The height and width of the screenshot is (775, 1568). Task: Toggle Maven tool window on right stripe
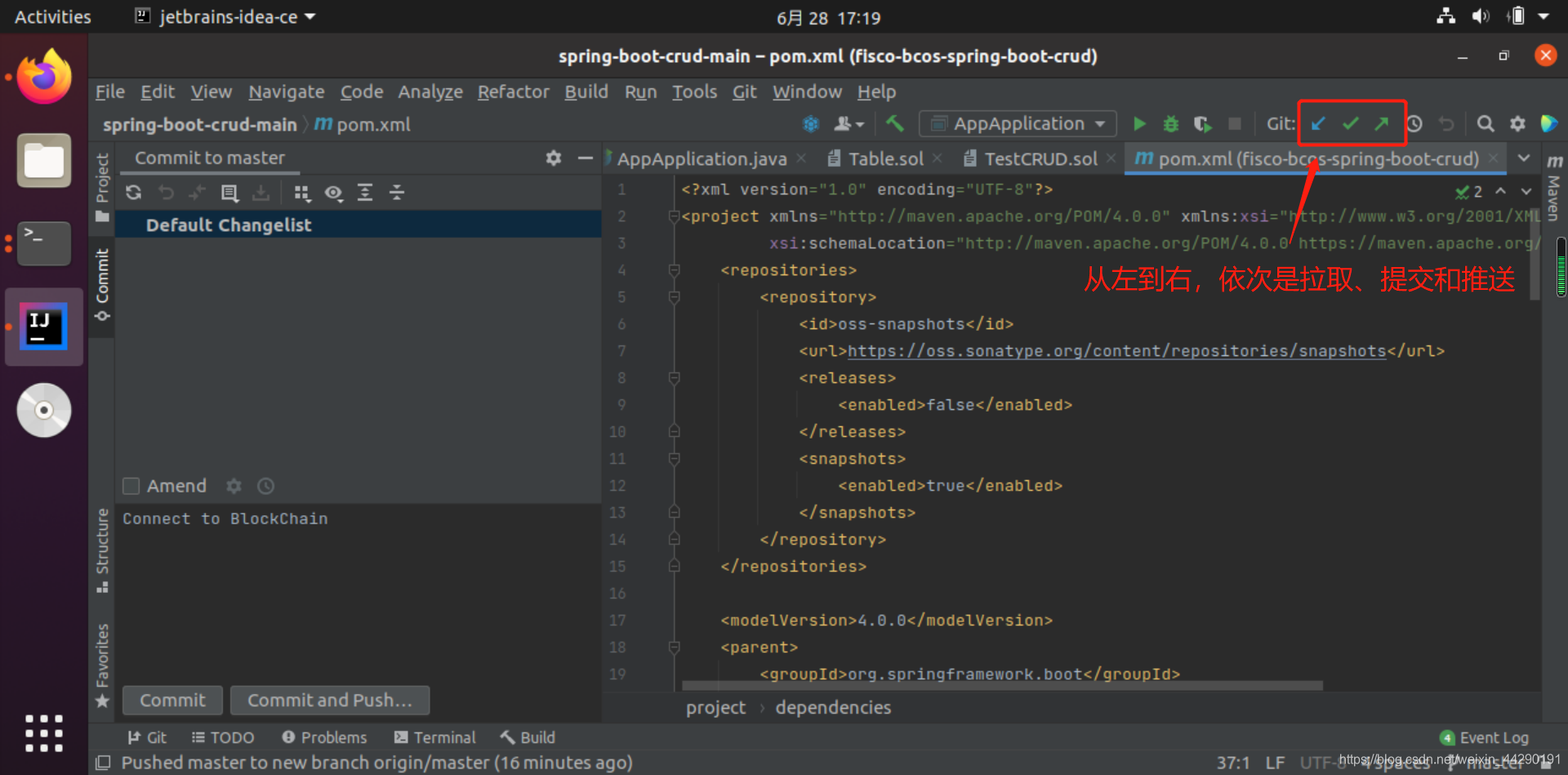[1554, 188]
